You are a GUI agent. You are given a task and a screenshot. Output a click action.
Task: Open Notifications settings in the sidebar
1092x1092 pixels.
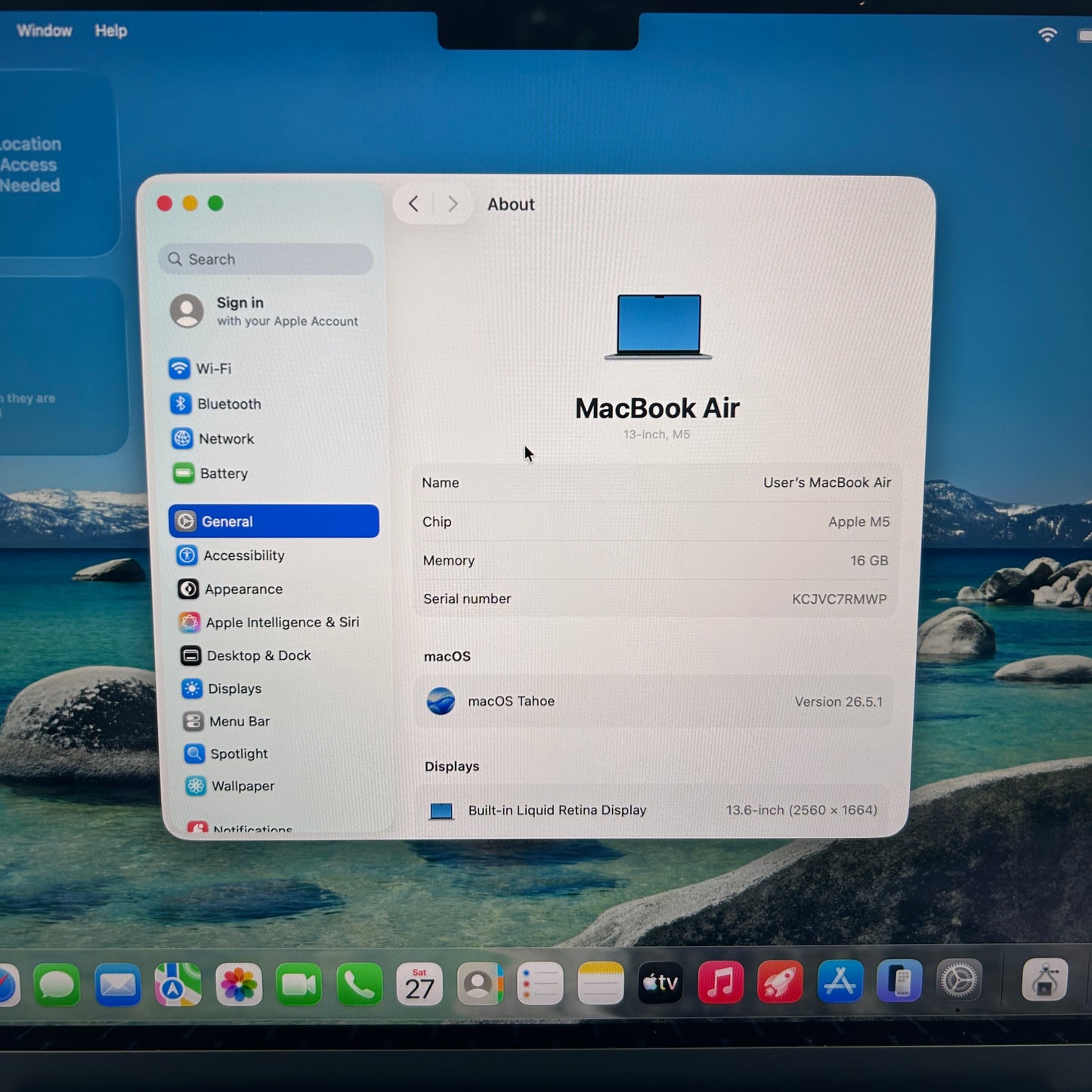(240, 828)
